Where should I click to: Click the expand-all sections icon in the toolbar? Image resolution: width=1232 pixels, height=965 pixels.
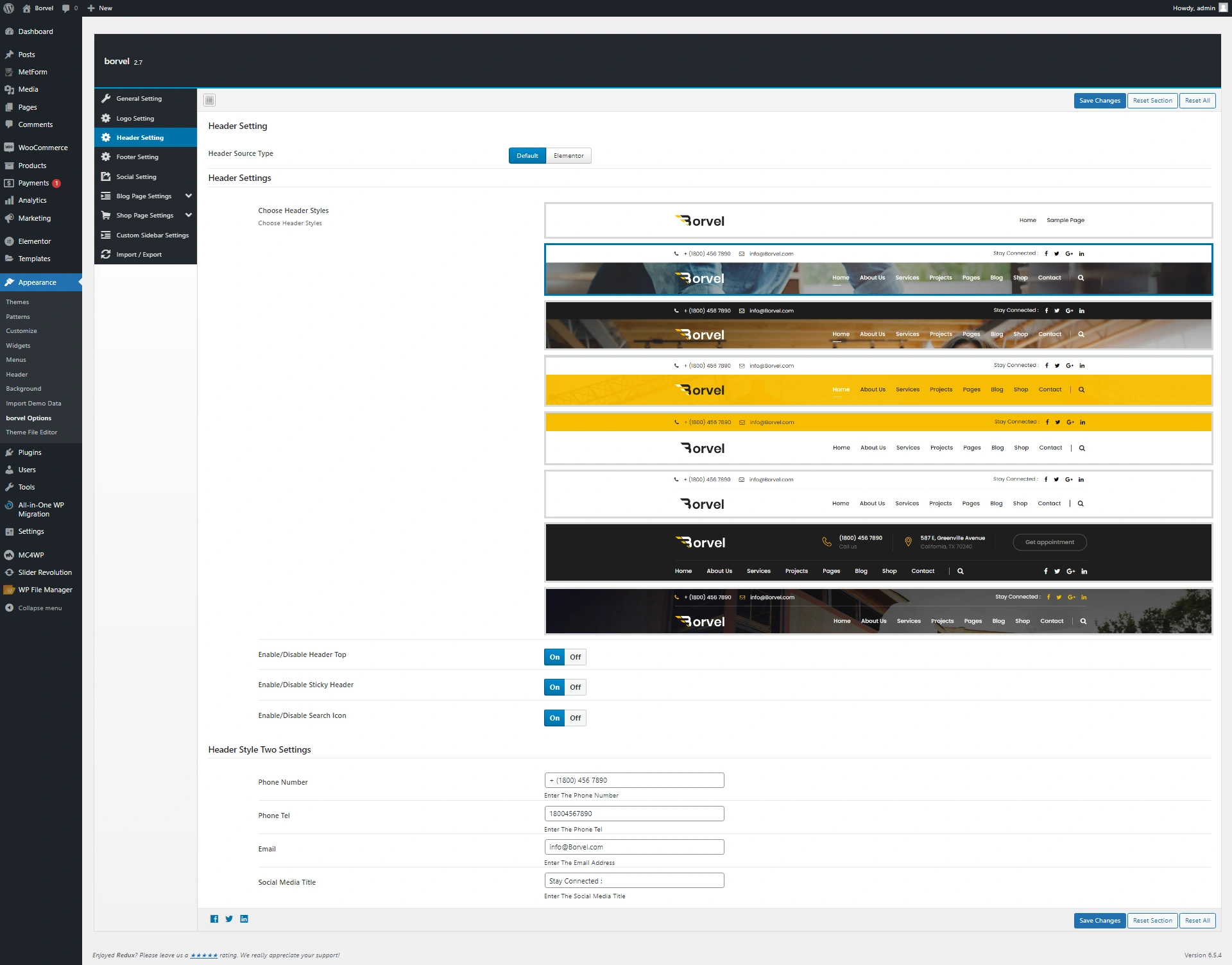tap(209, 100)
